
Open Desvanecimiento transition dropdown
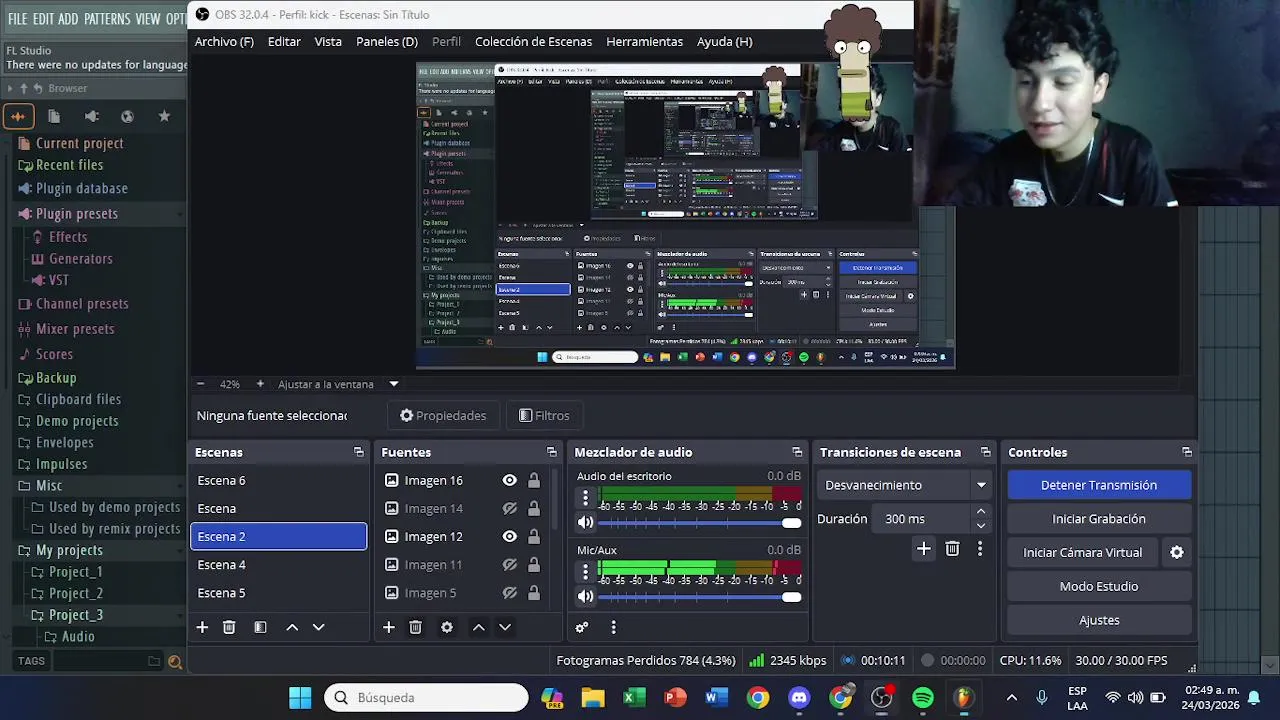pyautogui.click(x=905, y=485)
